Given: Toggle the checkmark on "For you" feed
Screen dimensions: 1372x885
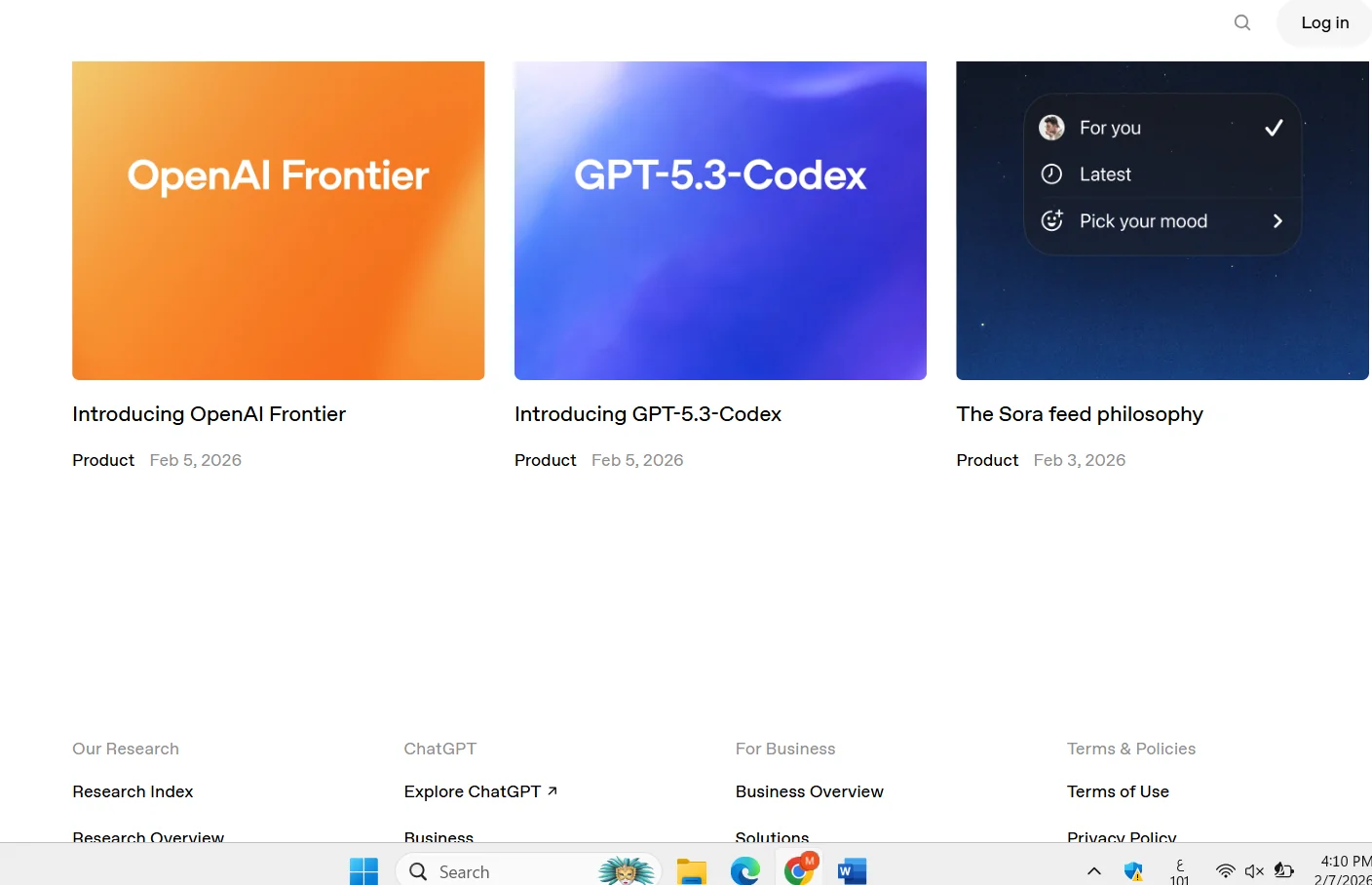Looking at the screenshot, I should (x=1274, y=127).
